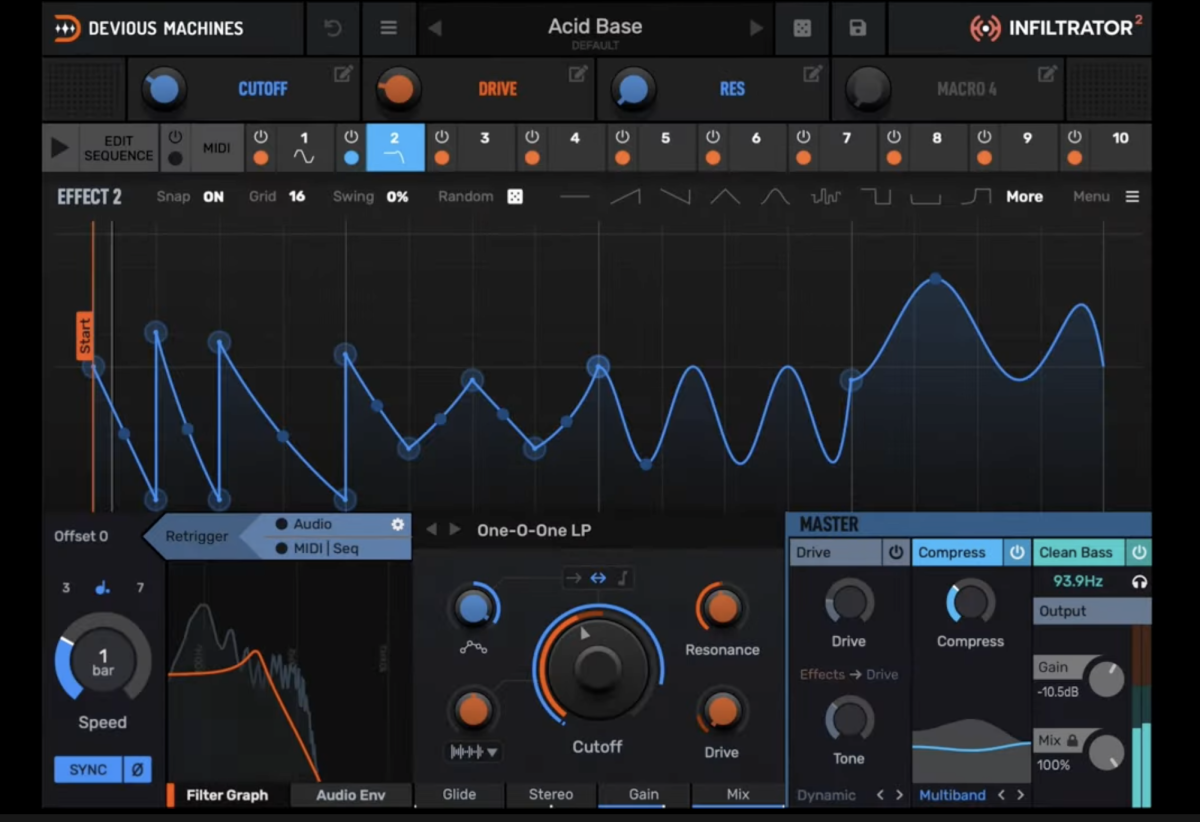This screenshot has width=1200, height=822.
Task: Open the main hamburger menu in the header
Action: [x=389, y=28]
